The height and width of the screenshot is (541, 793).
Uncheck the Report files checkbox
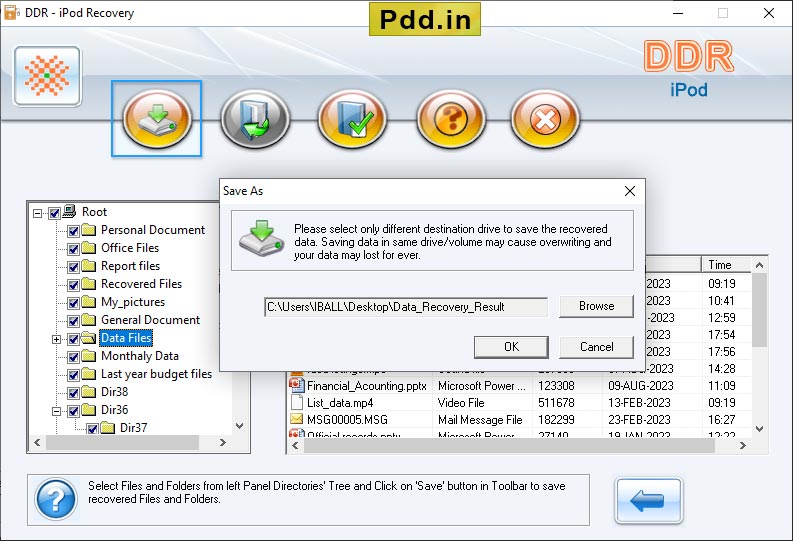73,267
